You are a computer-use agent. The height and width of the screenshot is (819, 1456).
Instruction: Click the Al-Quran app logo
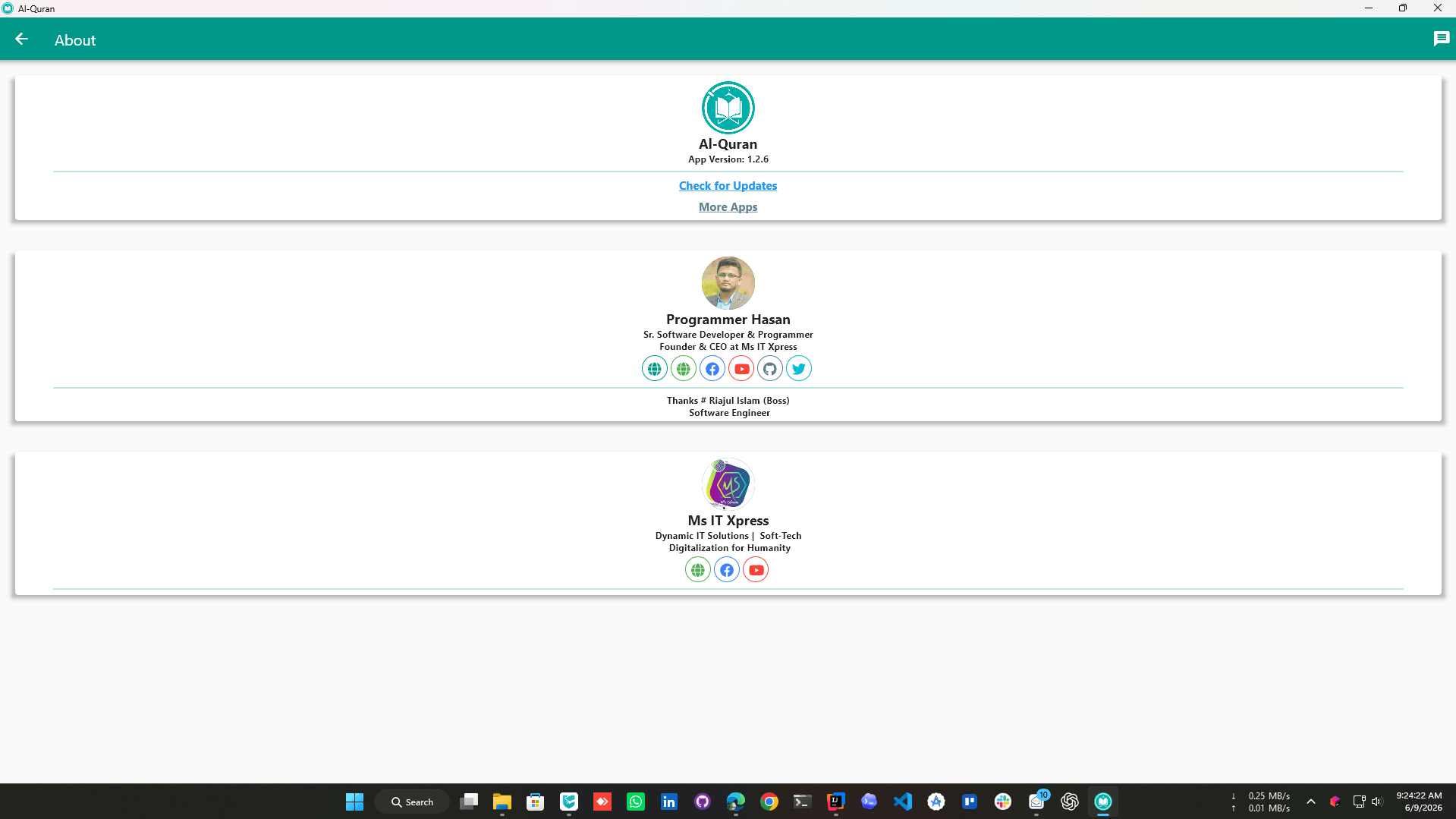(x=728, y=108)
